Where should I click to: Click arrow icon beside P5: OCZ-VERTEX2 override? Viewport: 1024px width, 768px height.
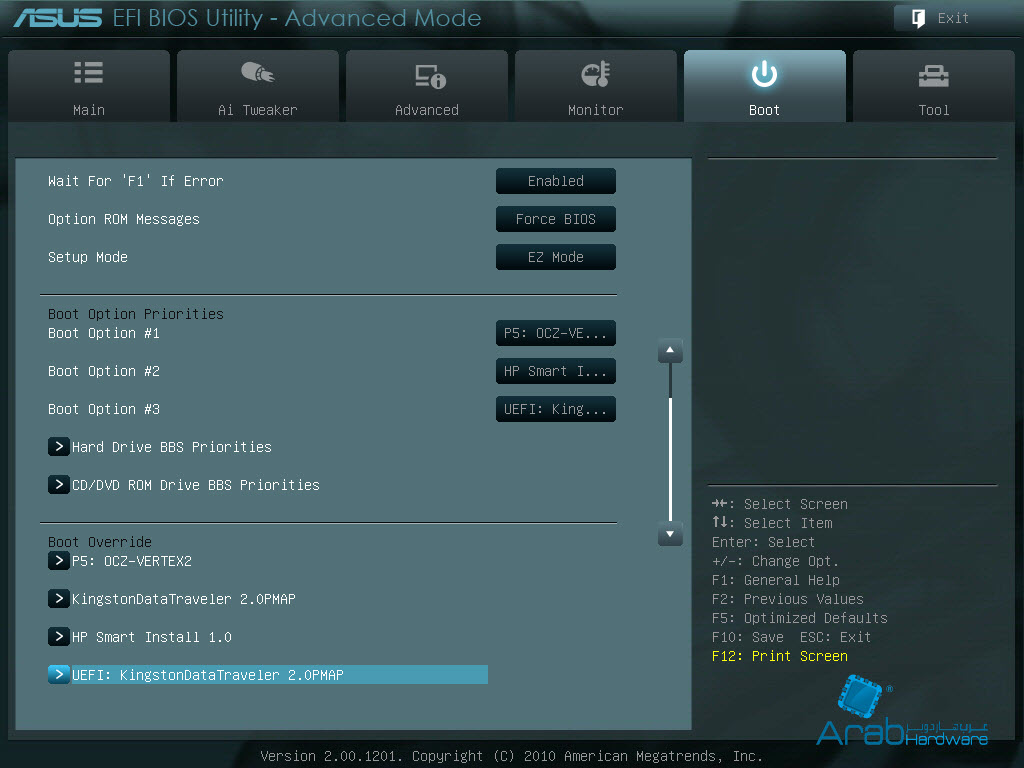coord(59,560)
